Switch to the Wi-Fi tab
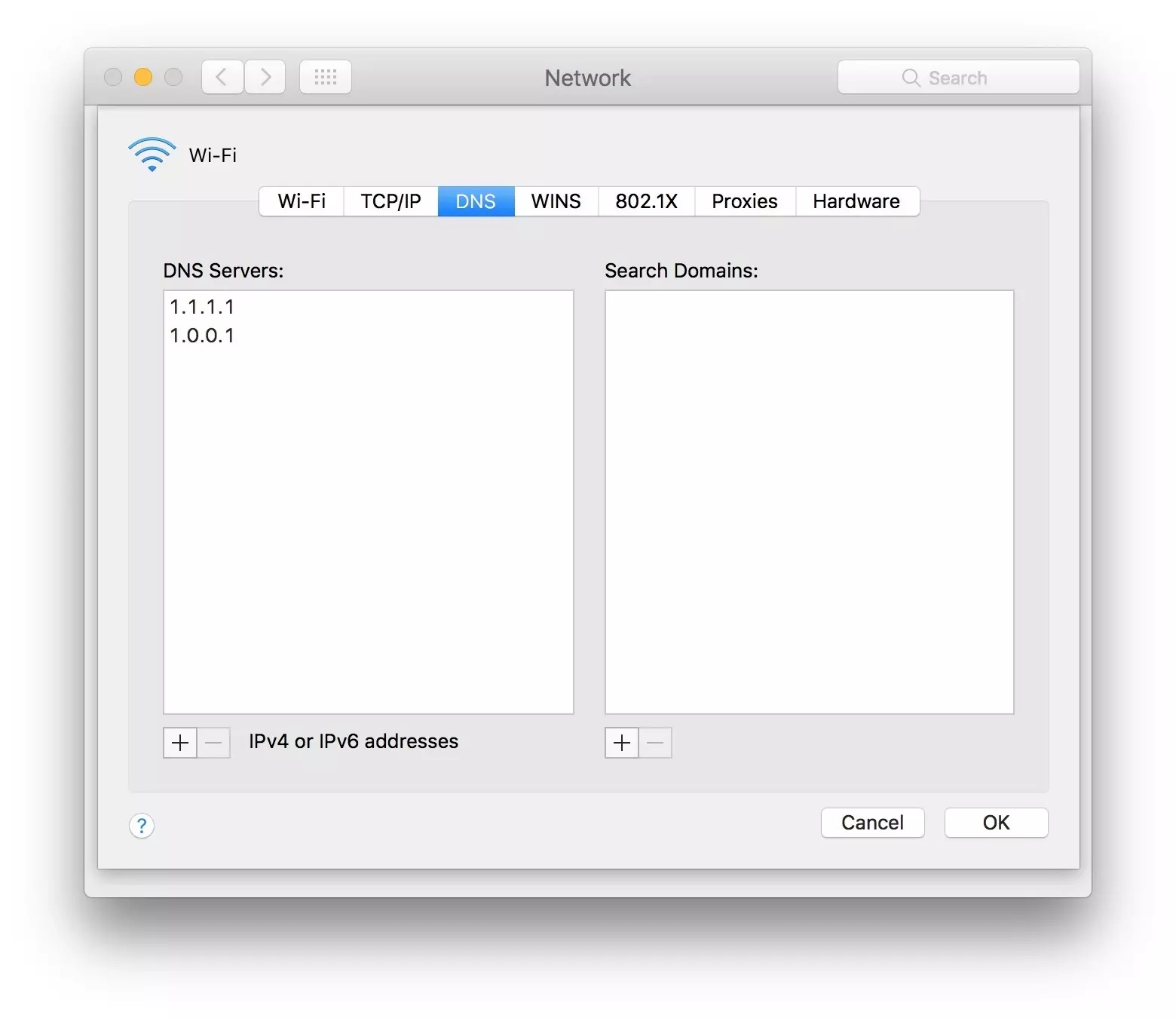This screenshot has height=1018, width=1176. click(x=302, y=201)
